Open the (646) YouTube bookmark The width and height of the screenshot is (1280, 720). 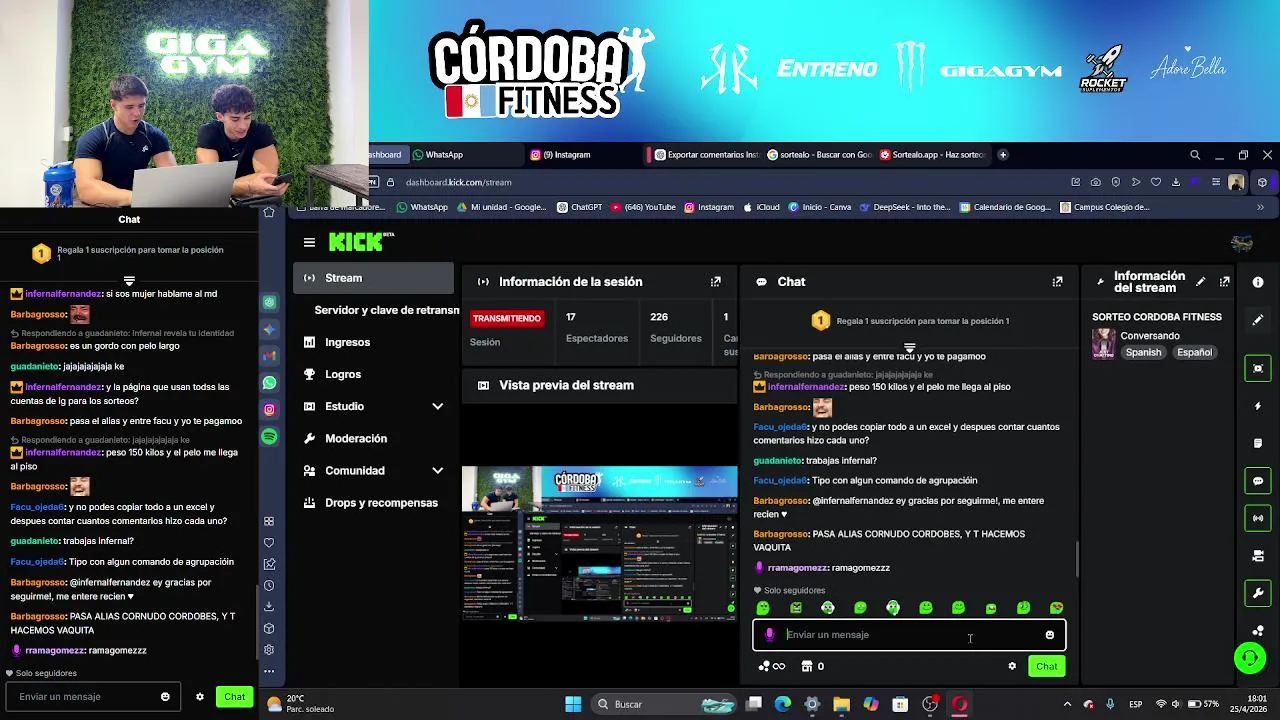[643, 208]
